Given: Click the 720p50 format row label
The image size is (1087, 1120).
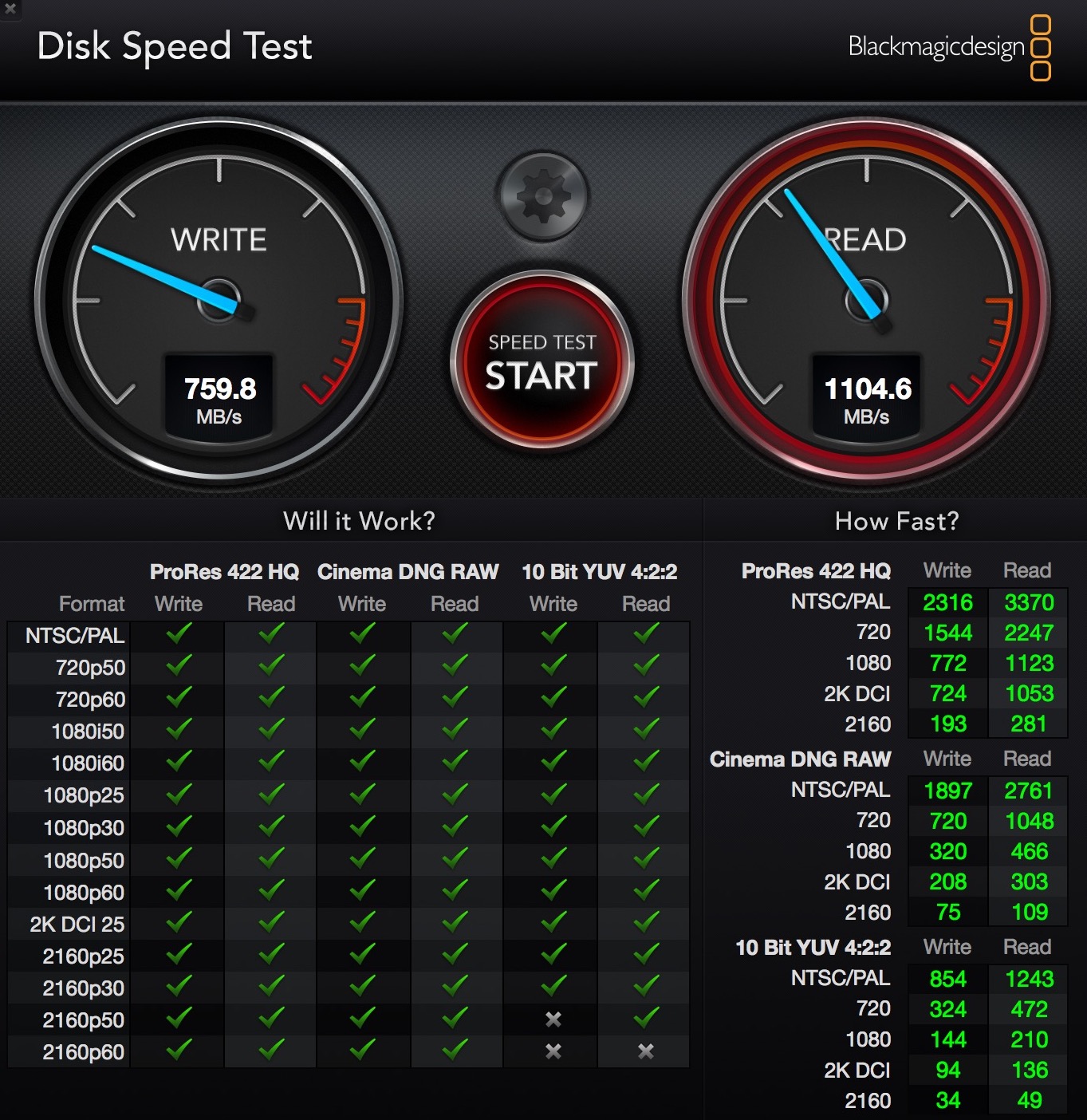Looking at the screenshot, I should pos(90,668).
